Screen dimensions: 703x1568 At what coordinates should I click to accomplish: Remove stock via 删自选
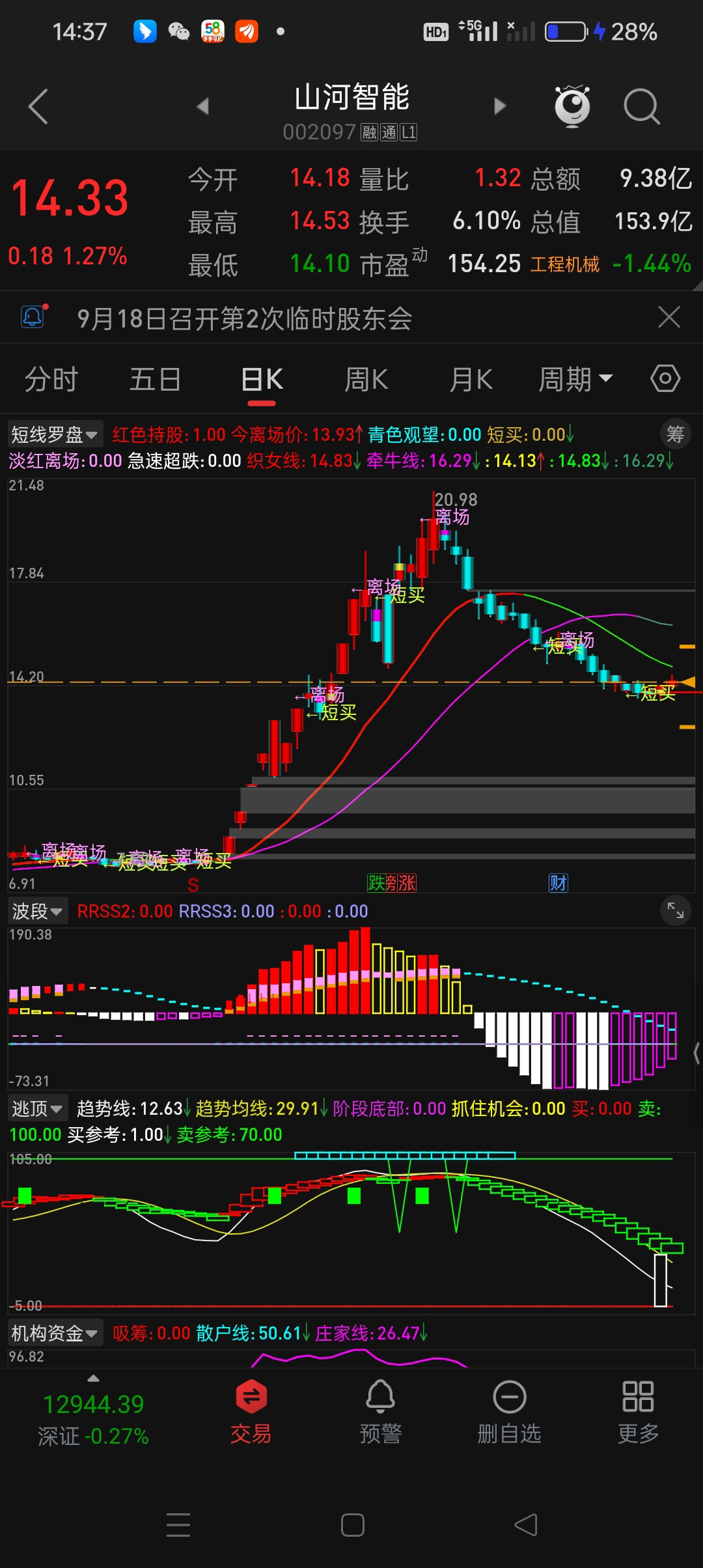(x=509, y=1411)
